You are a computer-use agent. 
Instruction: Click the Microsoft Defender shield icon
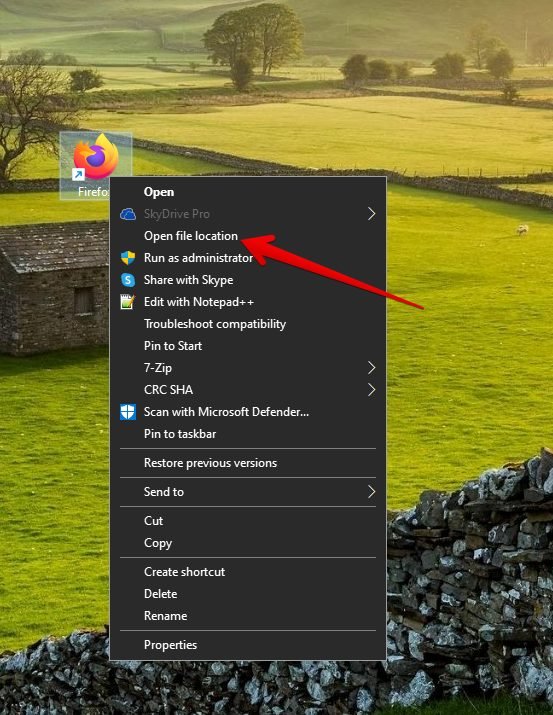[128, 412]
